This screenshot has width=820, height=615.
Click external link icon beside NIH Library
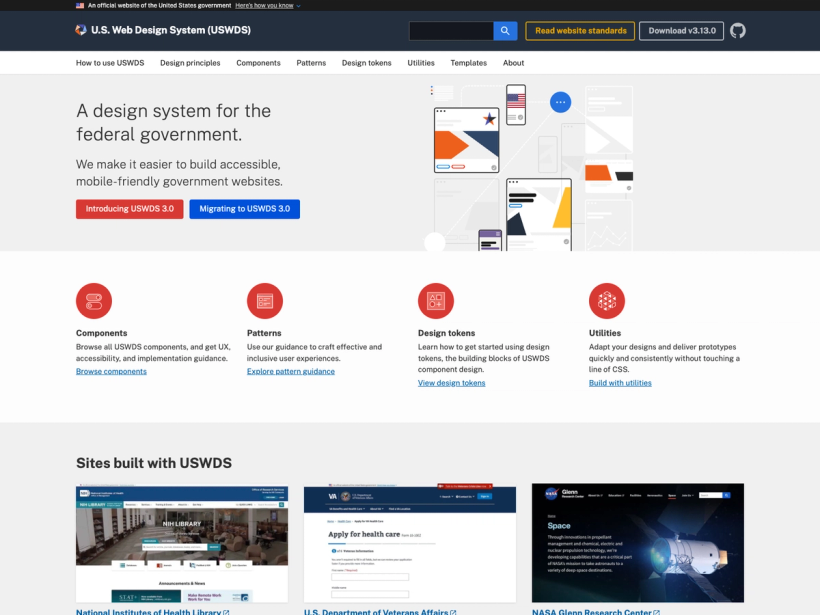coord(226,612)
